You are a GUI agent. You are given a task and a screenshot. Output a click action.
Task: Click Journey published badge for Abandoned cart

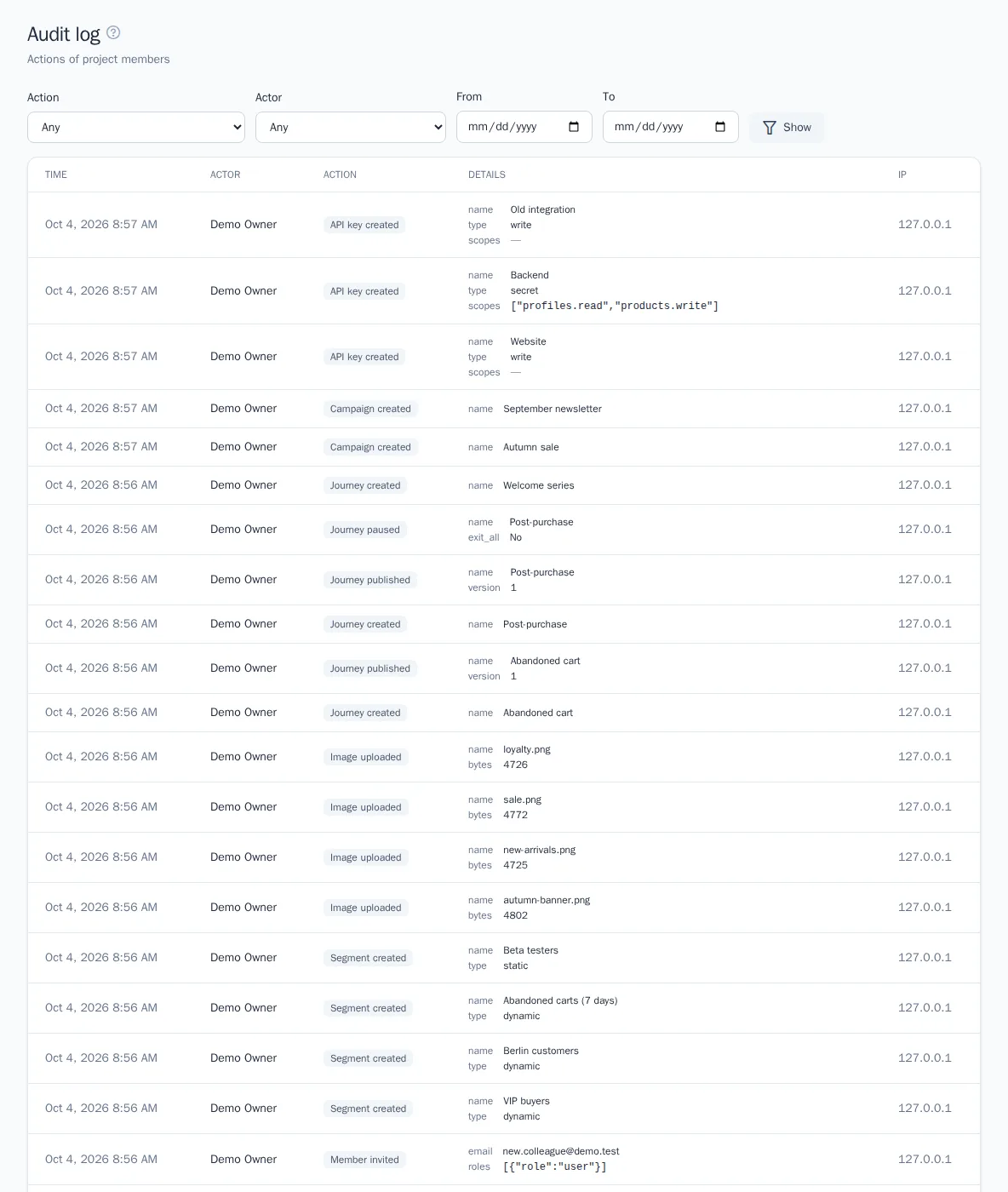tap(370, 668)
